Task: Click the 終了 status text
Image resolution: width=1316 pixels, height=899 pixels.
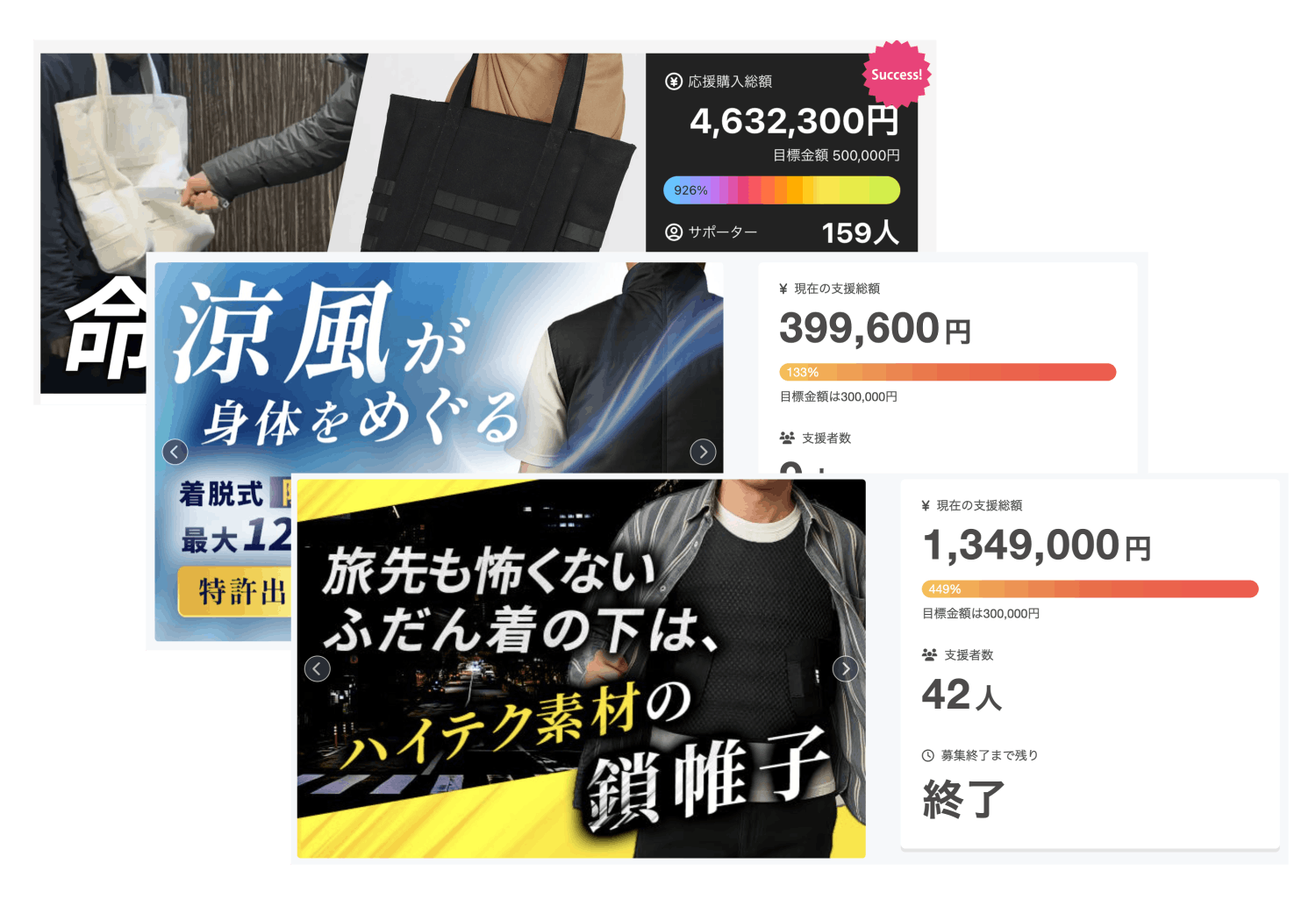Action: (963, 799)
